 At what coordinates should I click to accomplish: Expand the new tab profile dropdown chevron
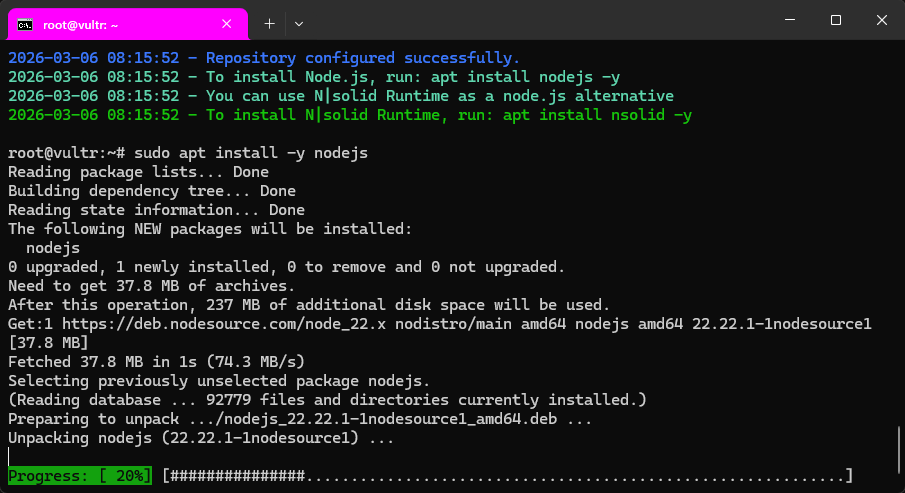point(299,22)
